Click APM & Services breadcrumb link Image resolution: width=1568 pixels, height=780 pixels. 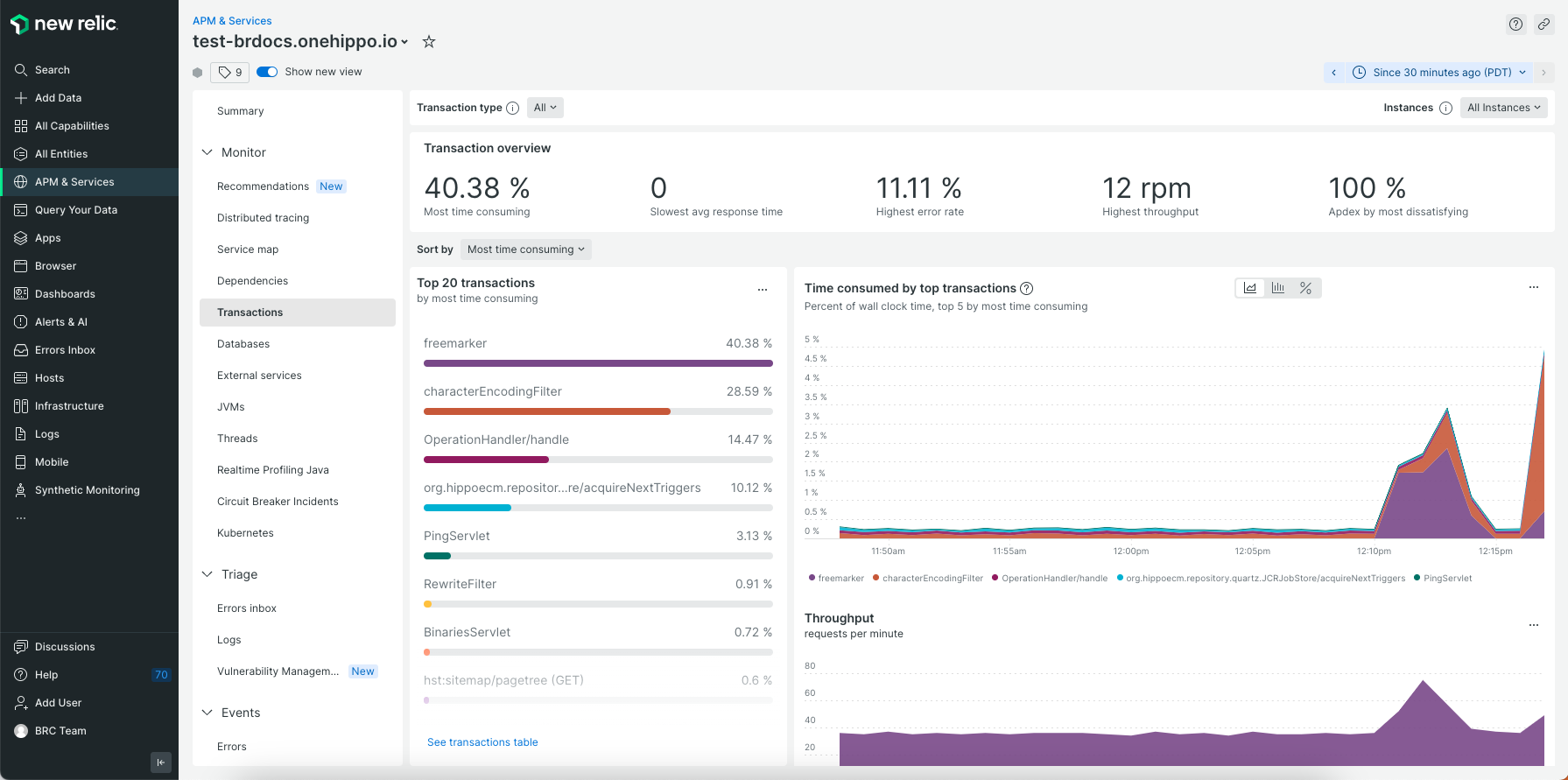coord(232,21)
